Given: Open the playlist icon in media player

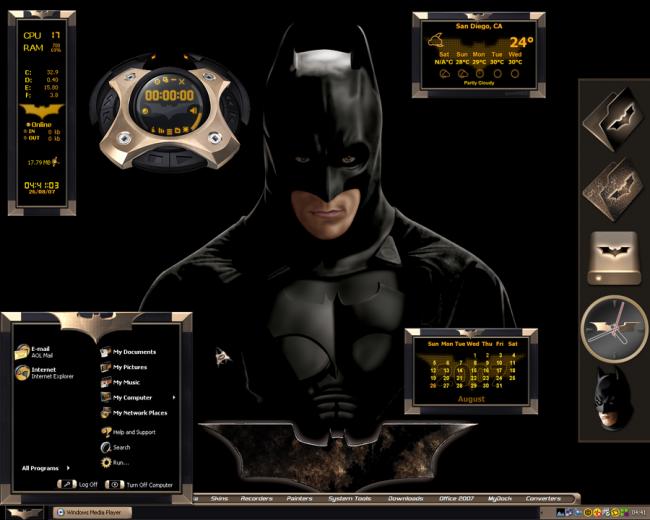Looking at the screenshot, I should click(170, 131).
